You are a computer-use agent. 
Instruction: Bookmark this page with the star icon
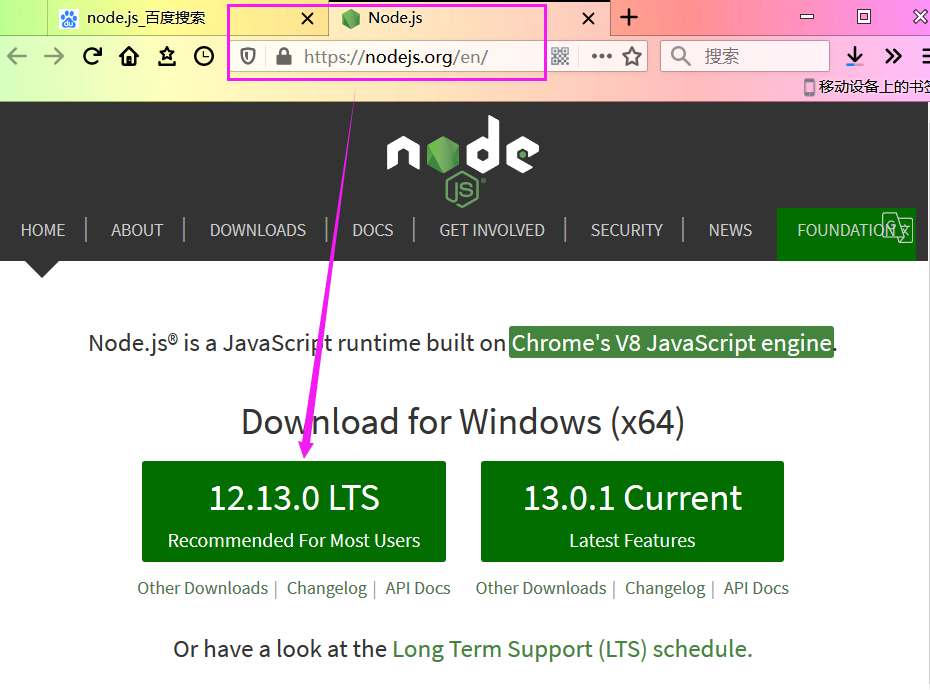(632, 56)
